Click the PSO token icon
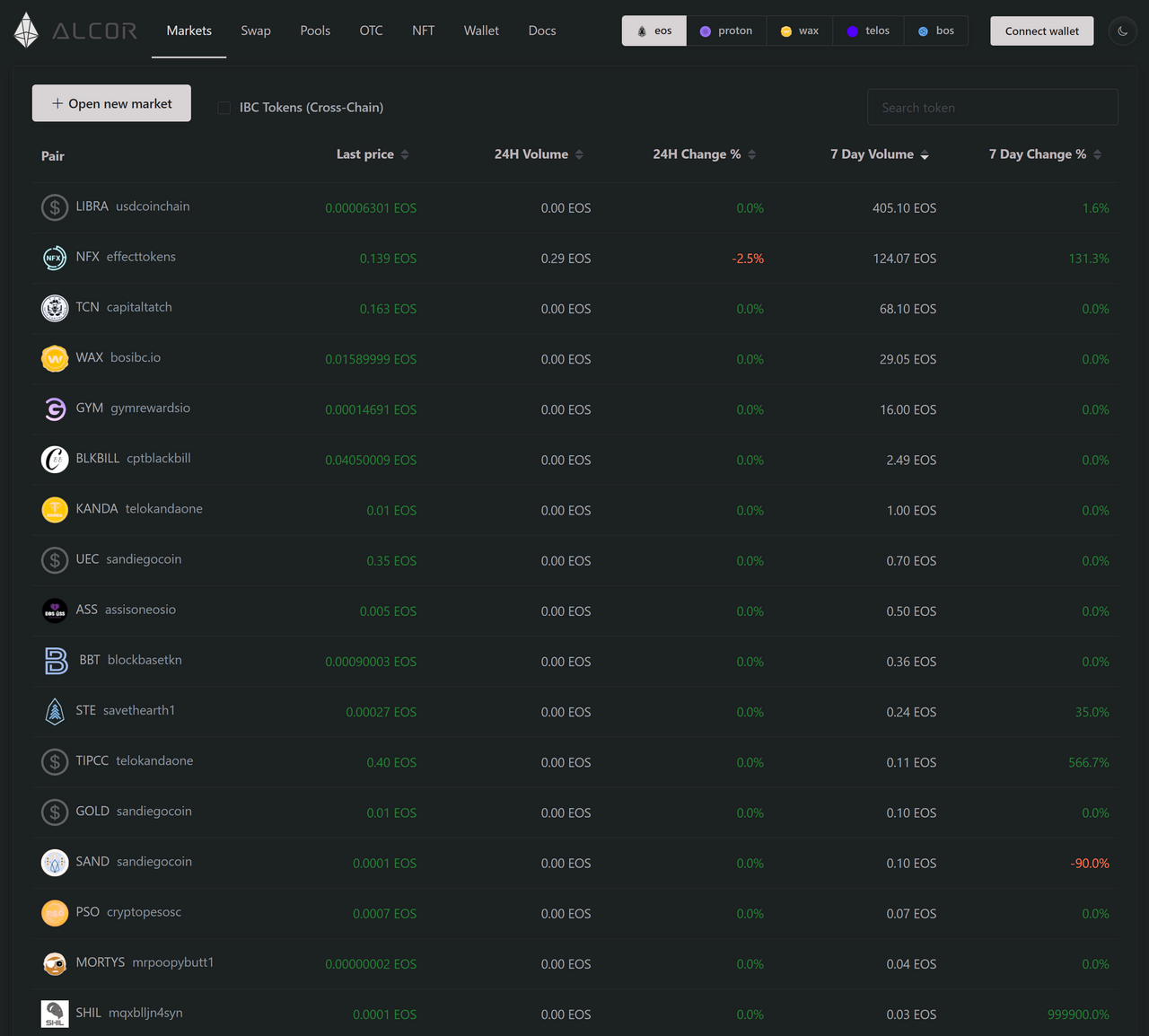 click(x=55, y=913)
